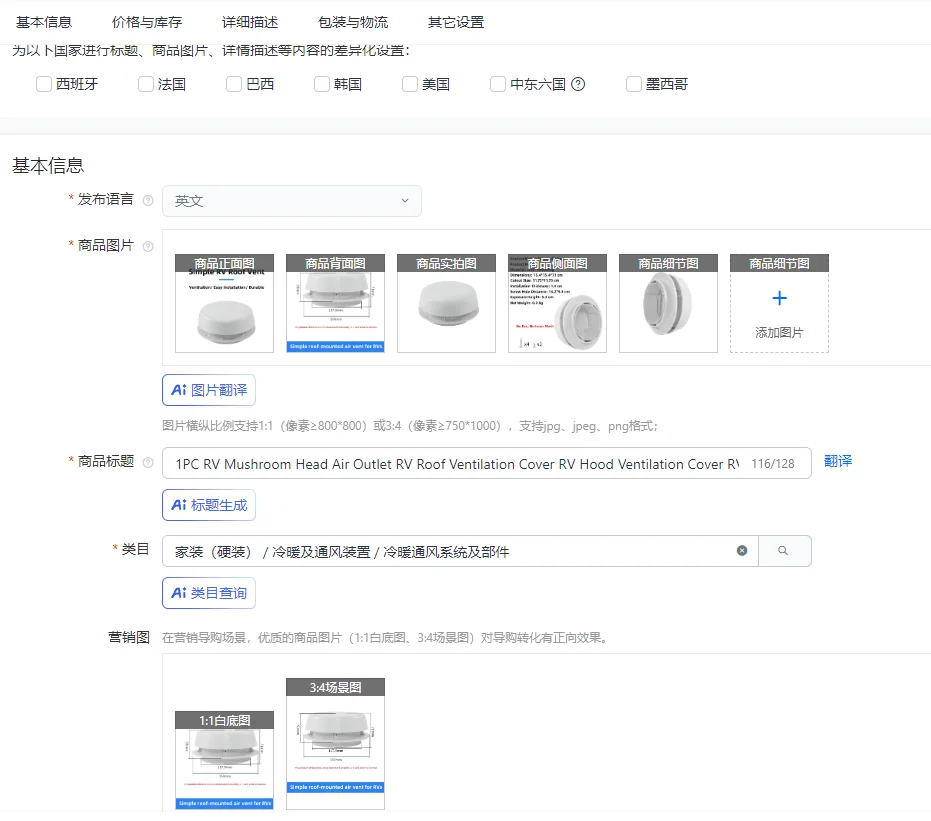Image resolution: width=931 pixels, height=821 pixels.
Task: Click help icon next to 发布语言
Action: [x=148, y=201]
